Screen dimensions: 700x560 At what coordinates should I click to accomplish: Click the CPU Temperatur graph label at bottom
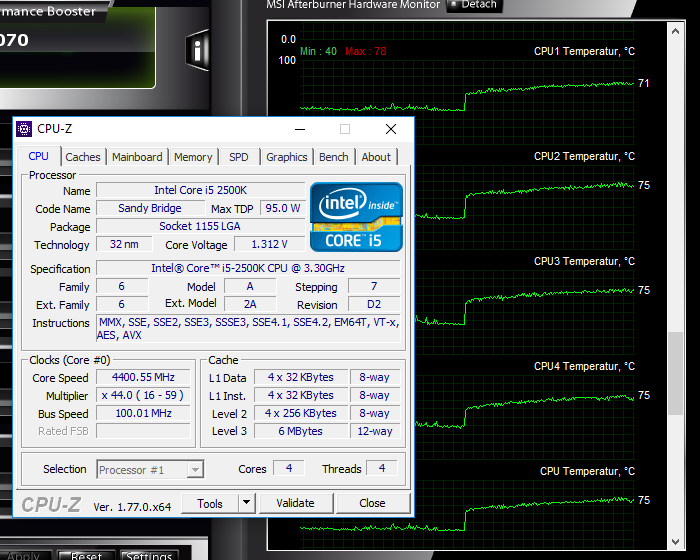(x=587, y=471)
